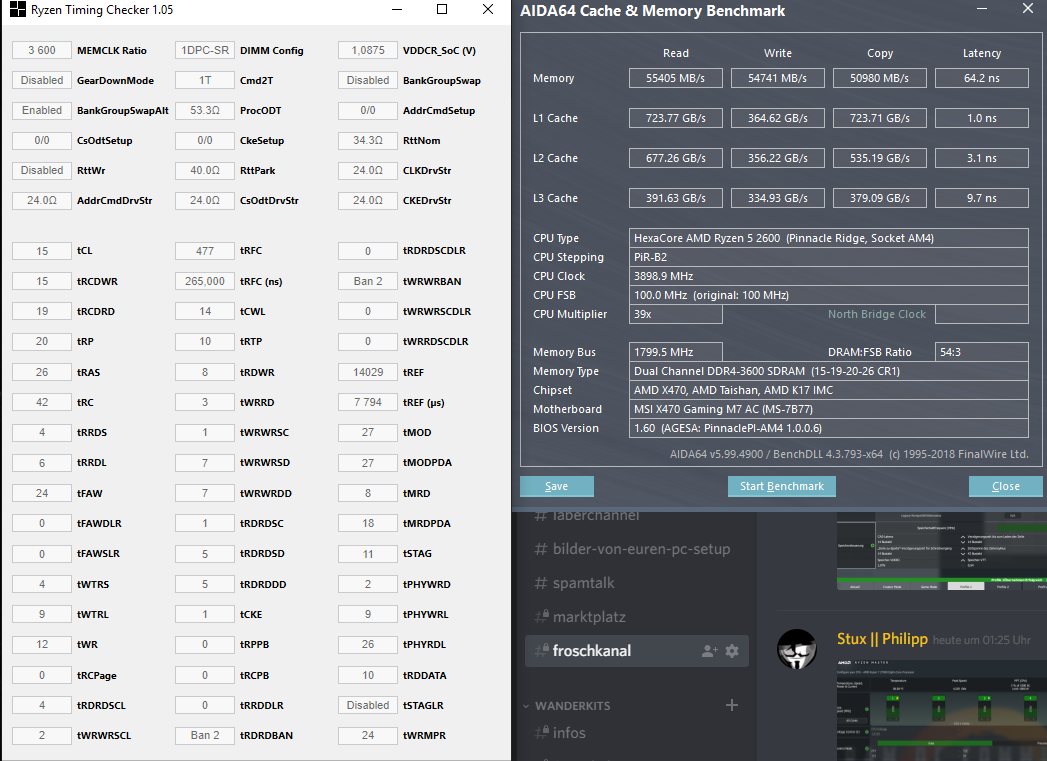Click the GearDownMode Disabled field
Image resolution: width=1047 pixels, height=761 pixels.
click(42, 80)
